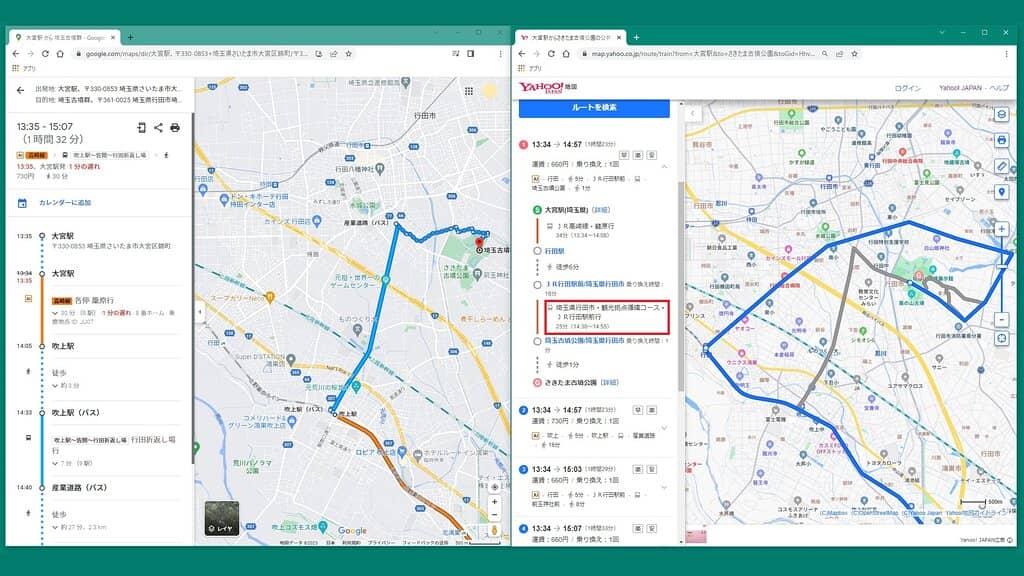Click the blue ルートを検索 button
This screenshot has width=1024, height=576.
click(x=594, y=106)
